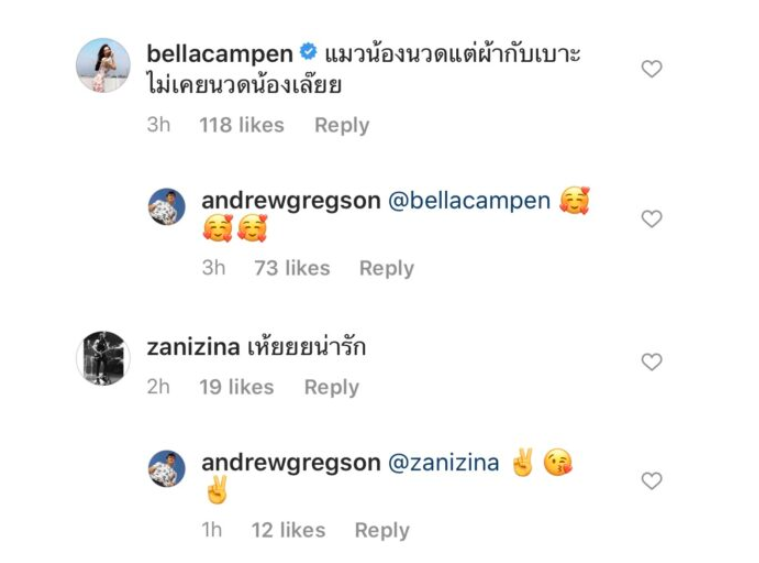Reply to bellacampen's comment
Viewport: 759px width, 563px height.
point(342,125)
